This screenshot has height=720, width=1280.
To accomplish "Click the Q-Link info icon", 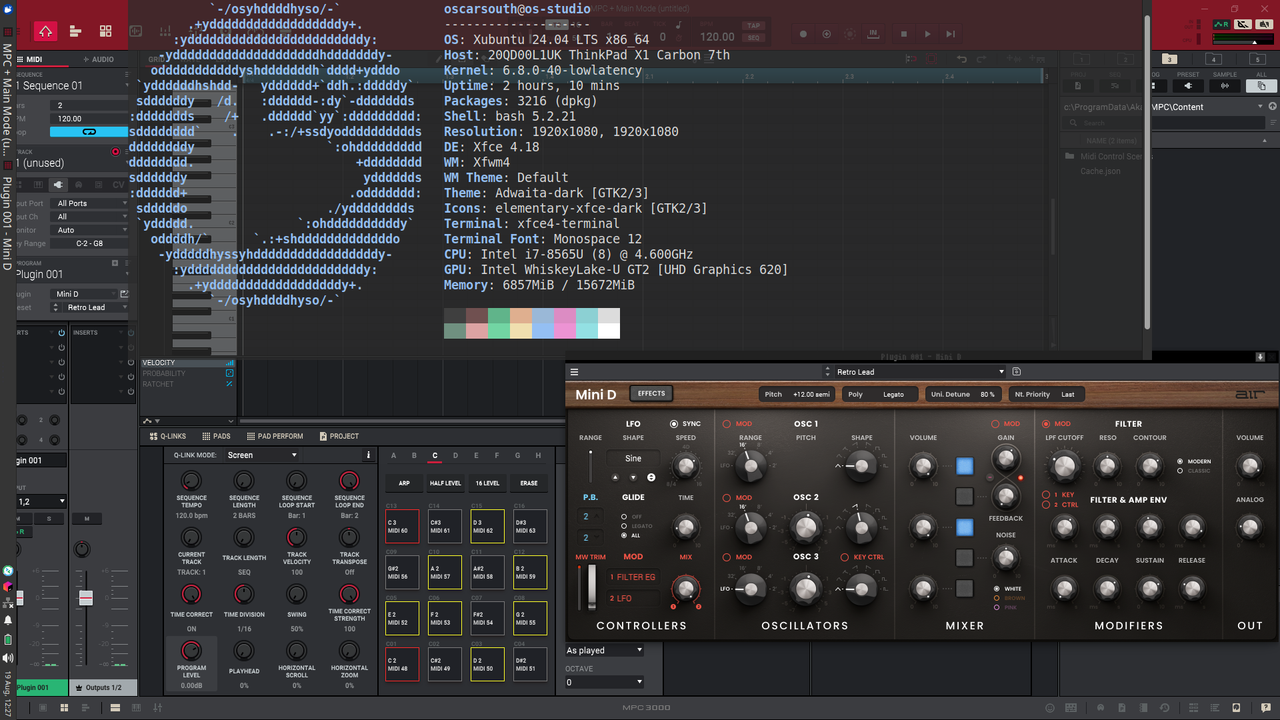I will 368,455.
